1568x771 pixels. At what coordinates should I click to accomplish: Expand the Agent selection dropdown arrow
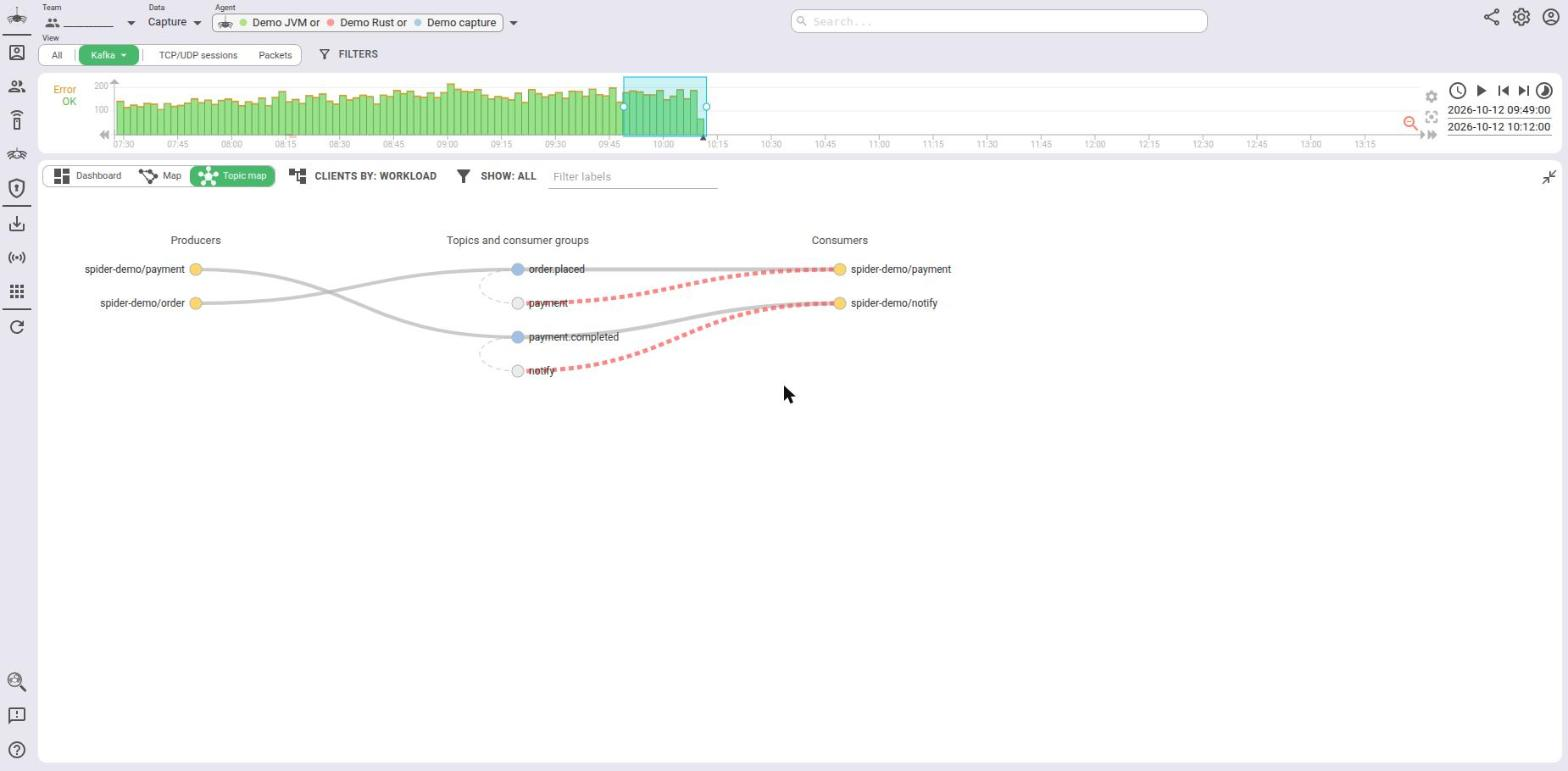point(513,23)
